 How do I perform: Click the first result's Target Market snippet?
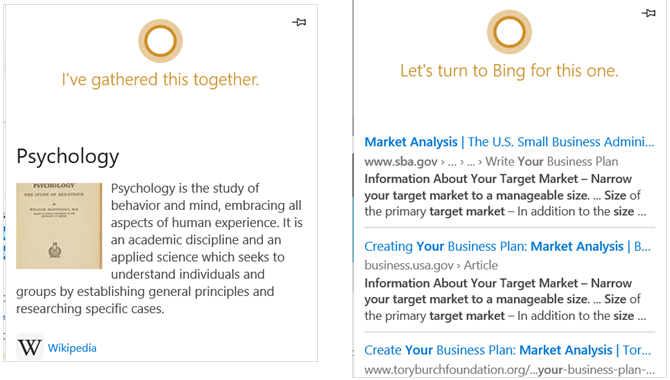505,195
